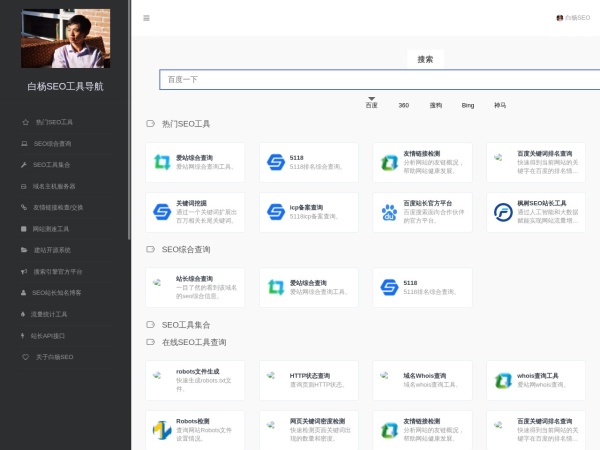Click the bolt icon beside 站长API接口
Image resolution: width=600 pixels, height=450 pixels.
click(22, 336)
